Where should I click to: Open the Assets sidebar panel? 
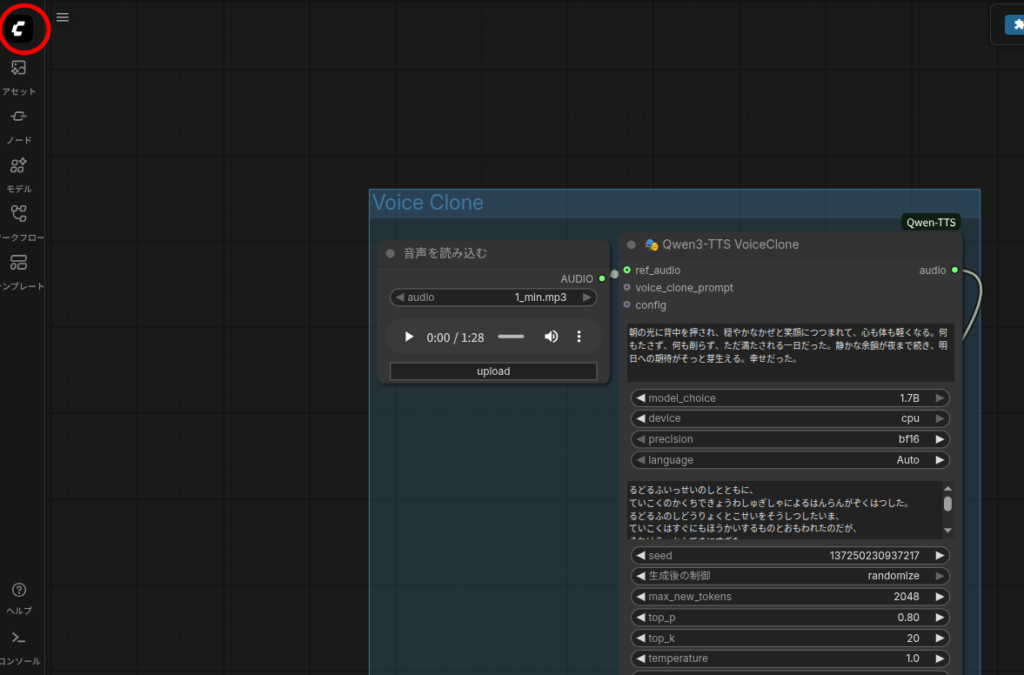pos(19,76)
